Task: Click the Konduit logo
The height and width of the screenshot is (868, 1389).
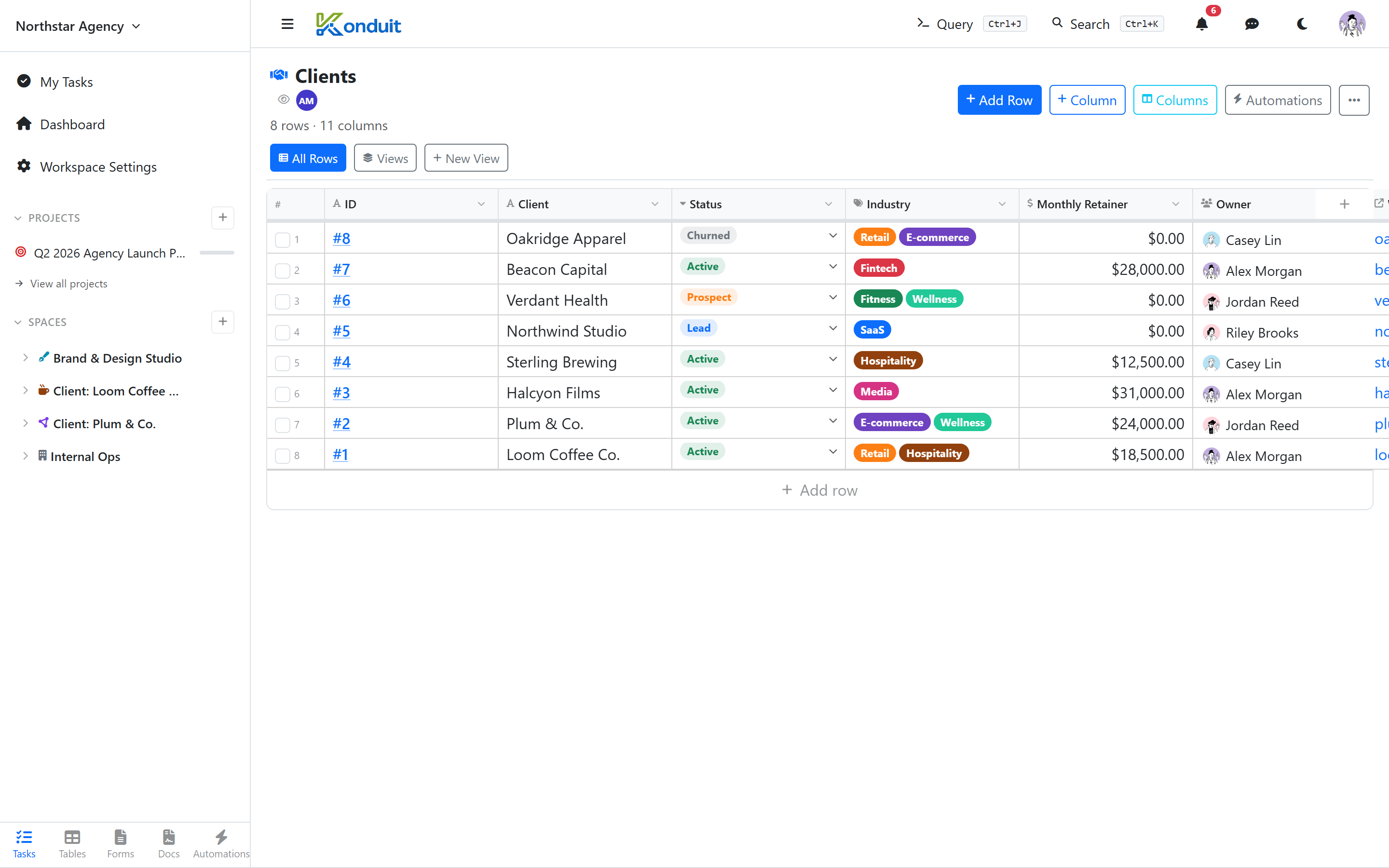Action: tap(358, 24)
